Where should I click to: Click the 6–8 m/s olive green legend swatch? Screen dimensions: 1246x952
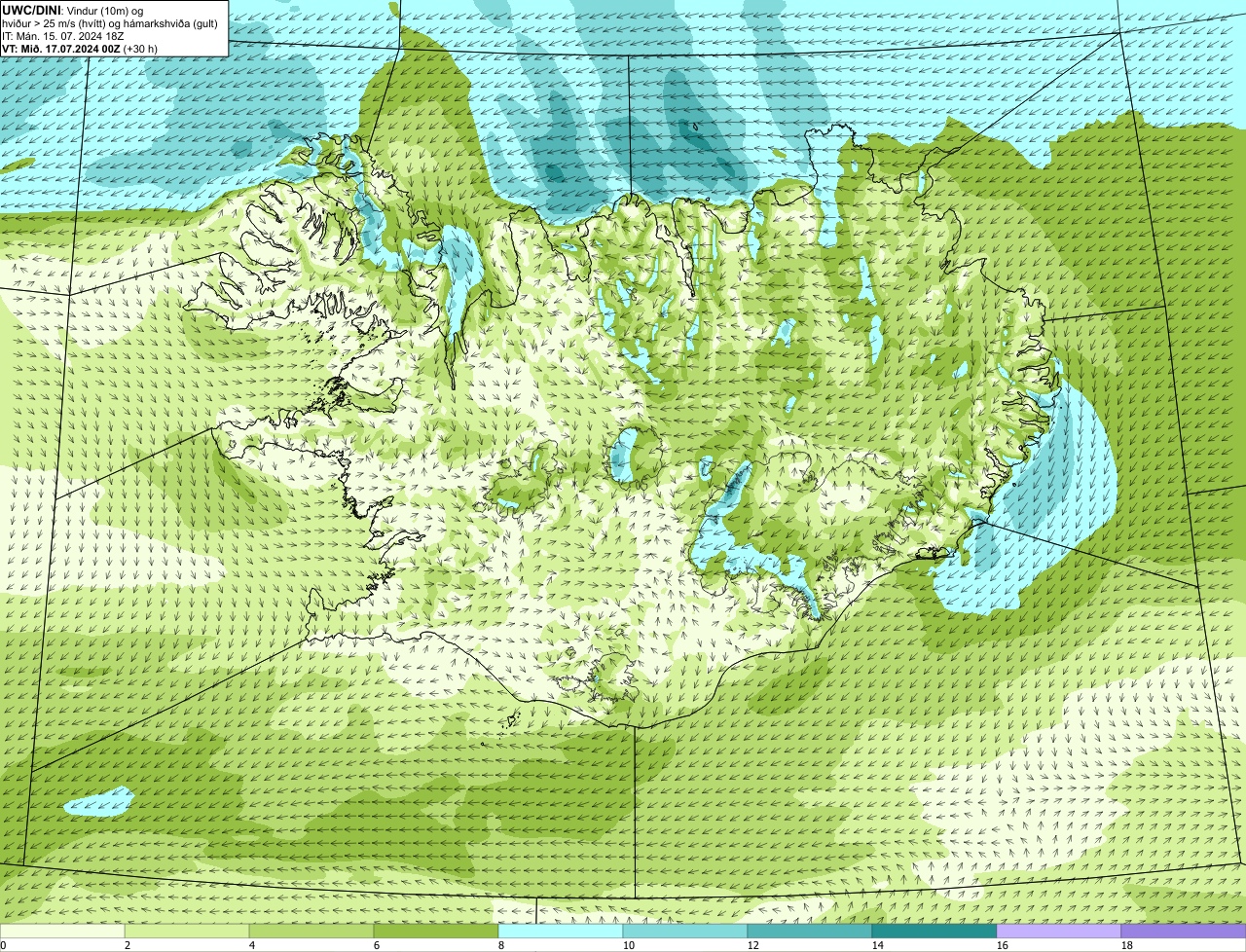(x=436, y=932)
